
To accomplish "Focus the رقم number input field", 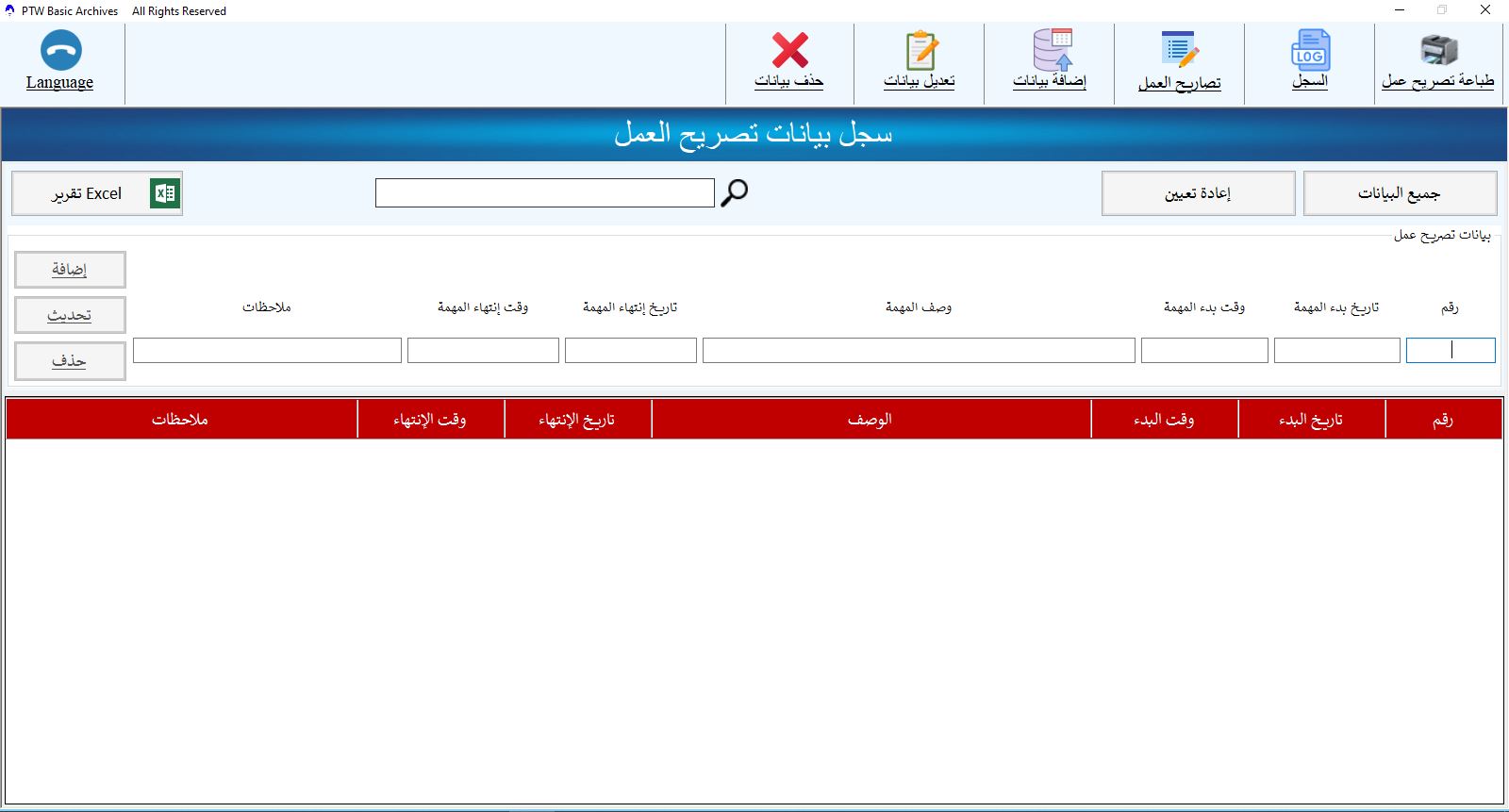I will pyautogui.click(x=1451, y=351).
